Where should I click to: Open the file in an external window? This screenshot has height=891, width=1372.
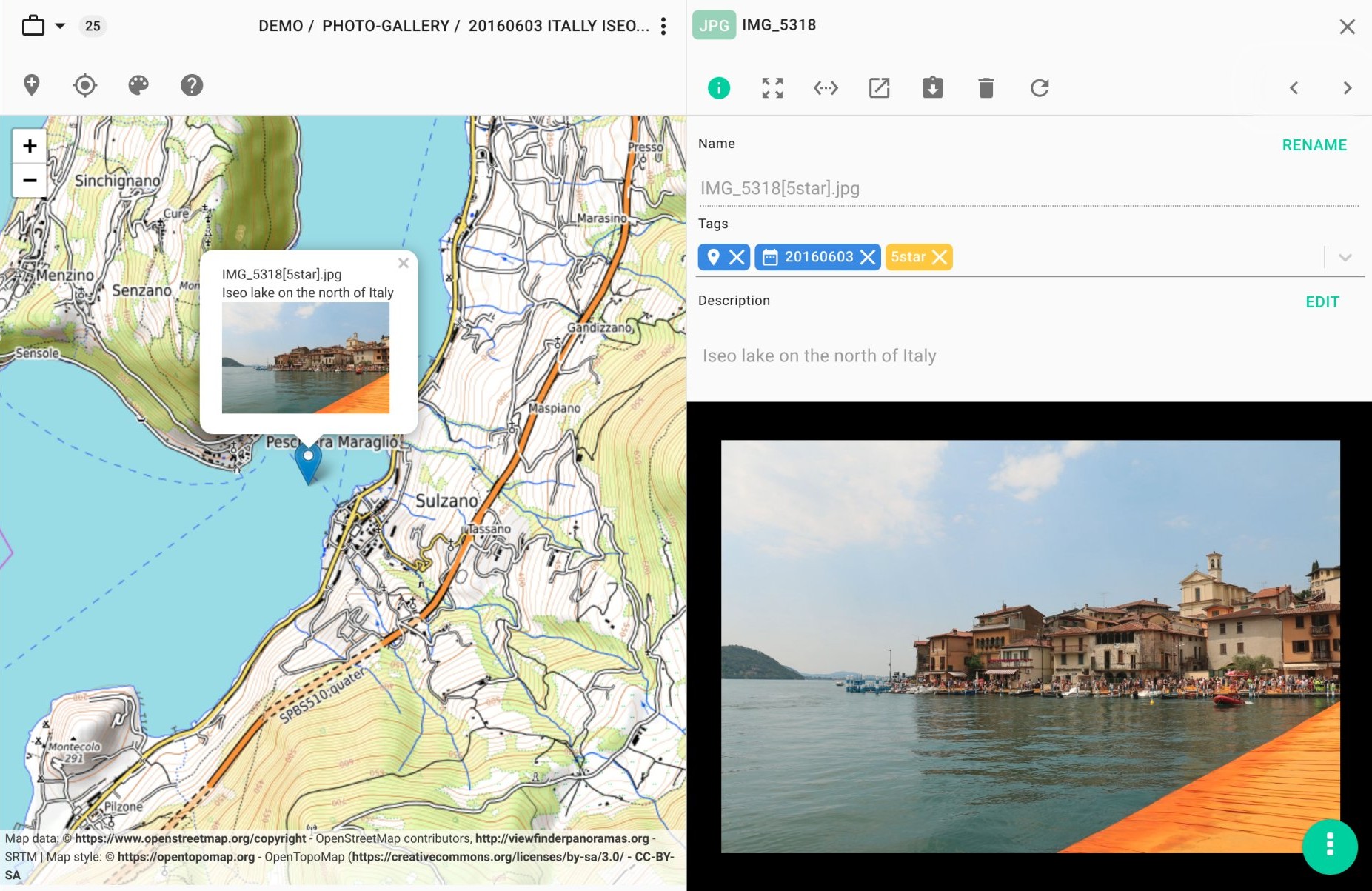(x=879, y=88)
